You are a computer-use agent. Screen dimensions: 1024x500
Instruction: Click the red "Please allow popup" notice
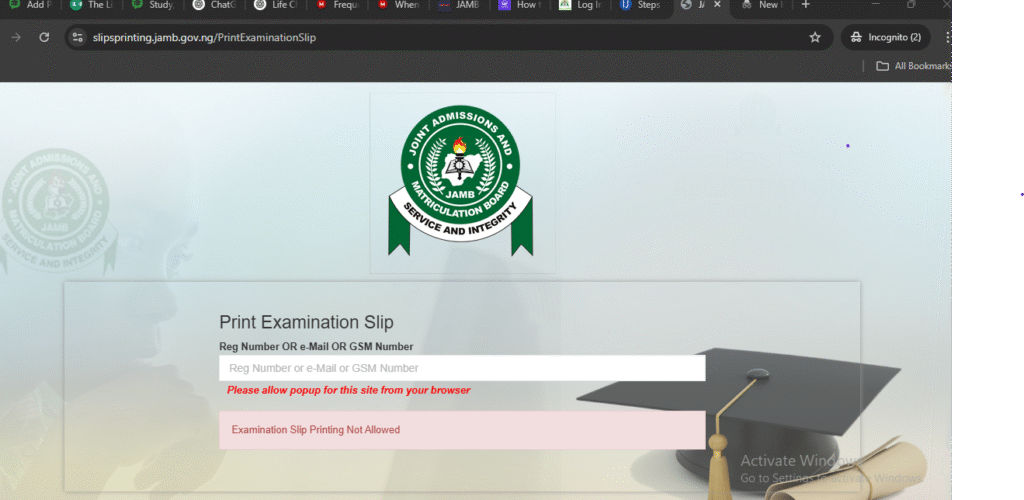[348, 390]
